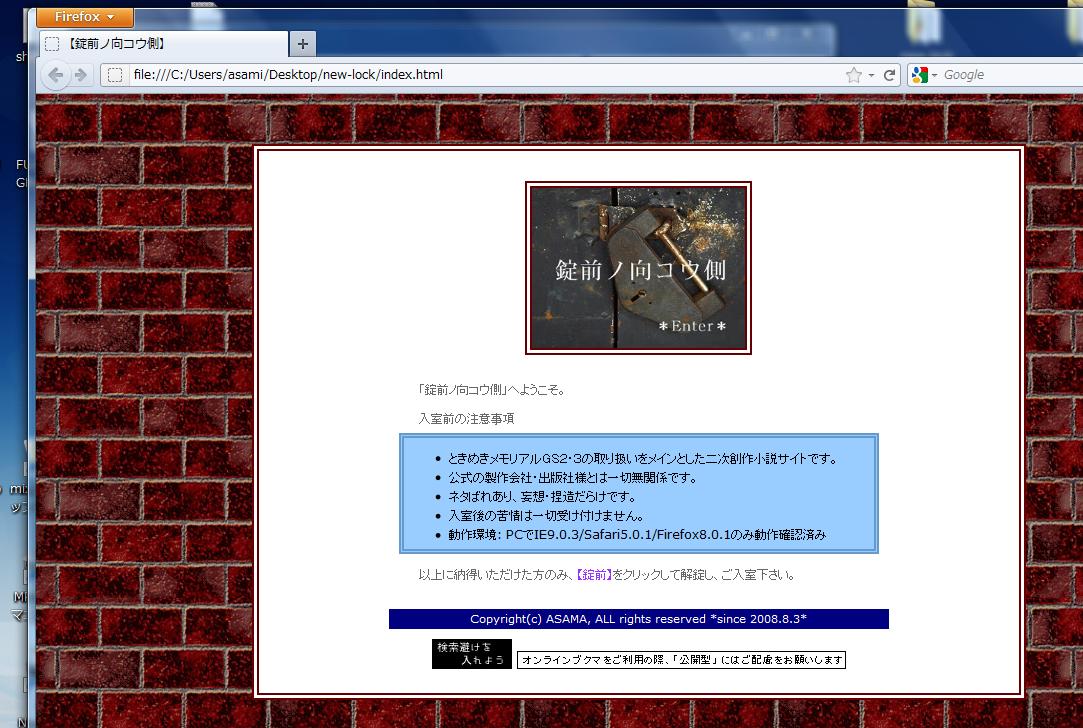Click the favicon on the browser tab
Screen dimensions: 1083x728
click(52, 44)
